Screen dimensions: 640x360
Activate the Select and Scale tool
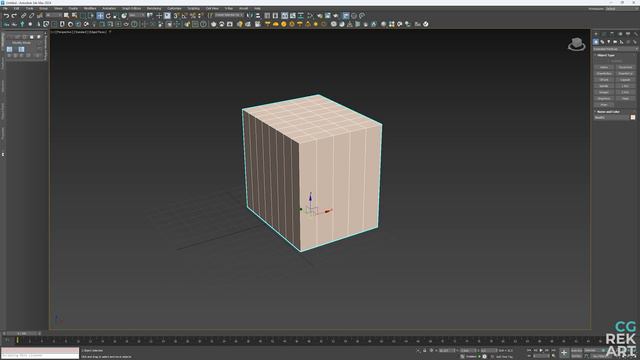(116, 16)
